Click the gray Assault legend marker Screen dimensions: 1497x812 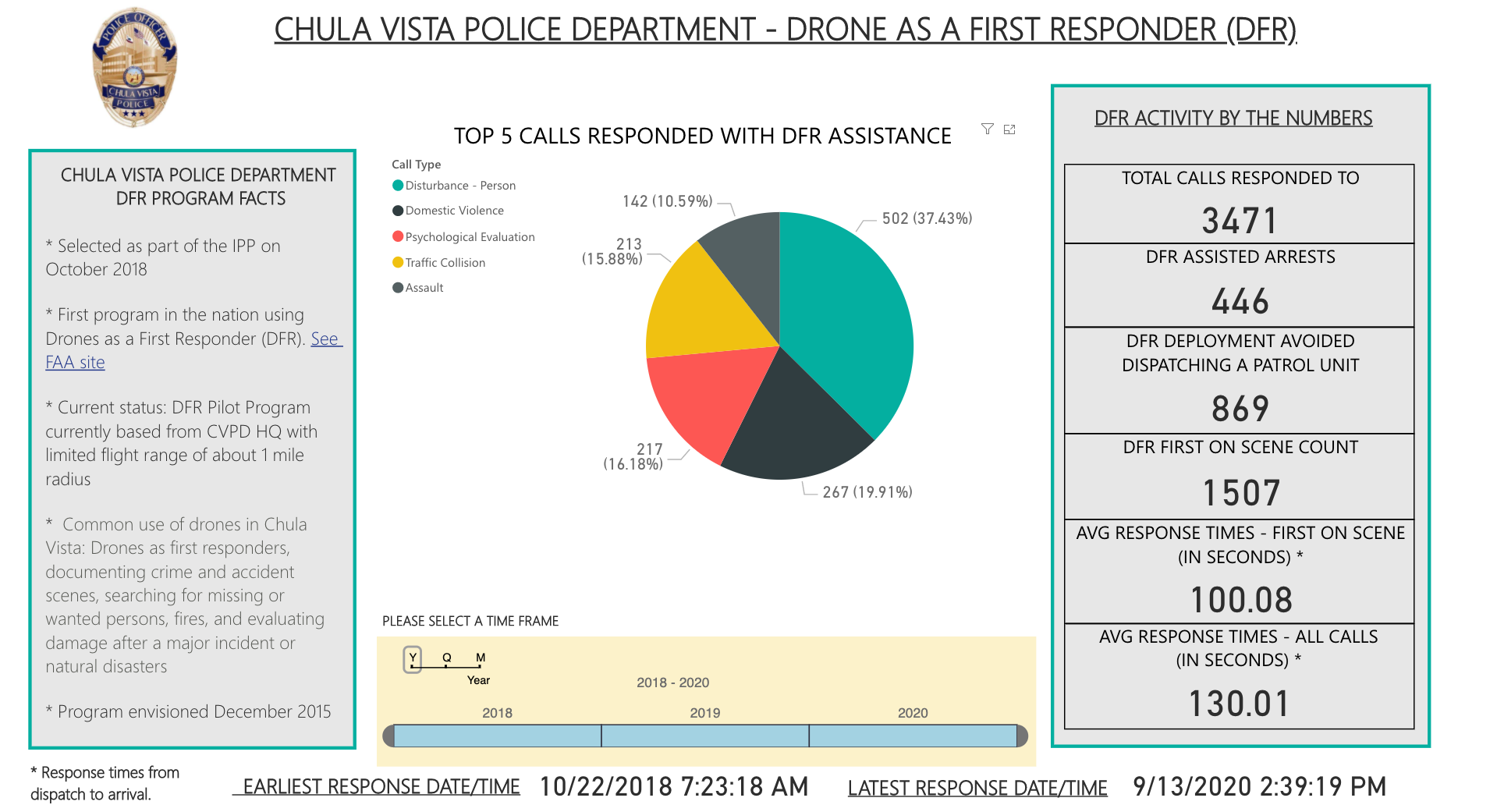pyautogui.click(x=397, y=287)
